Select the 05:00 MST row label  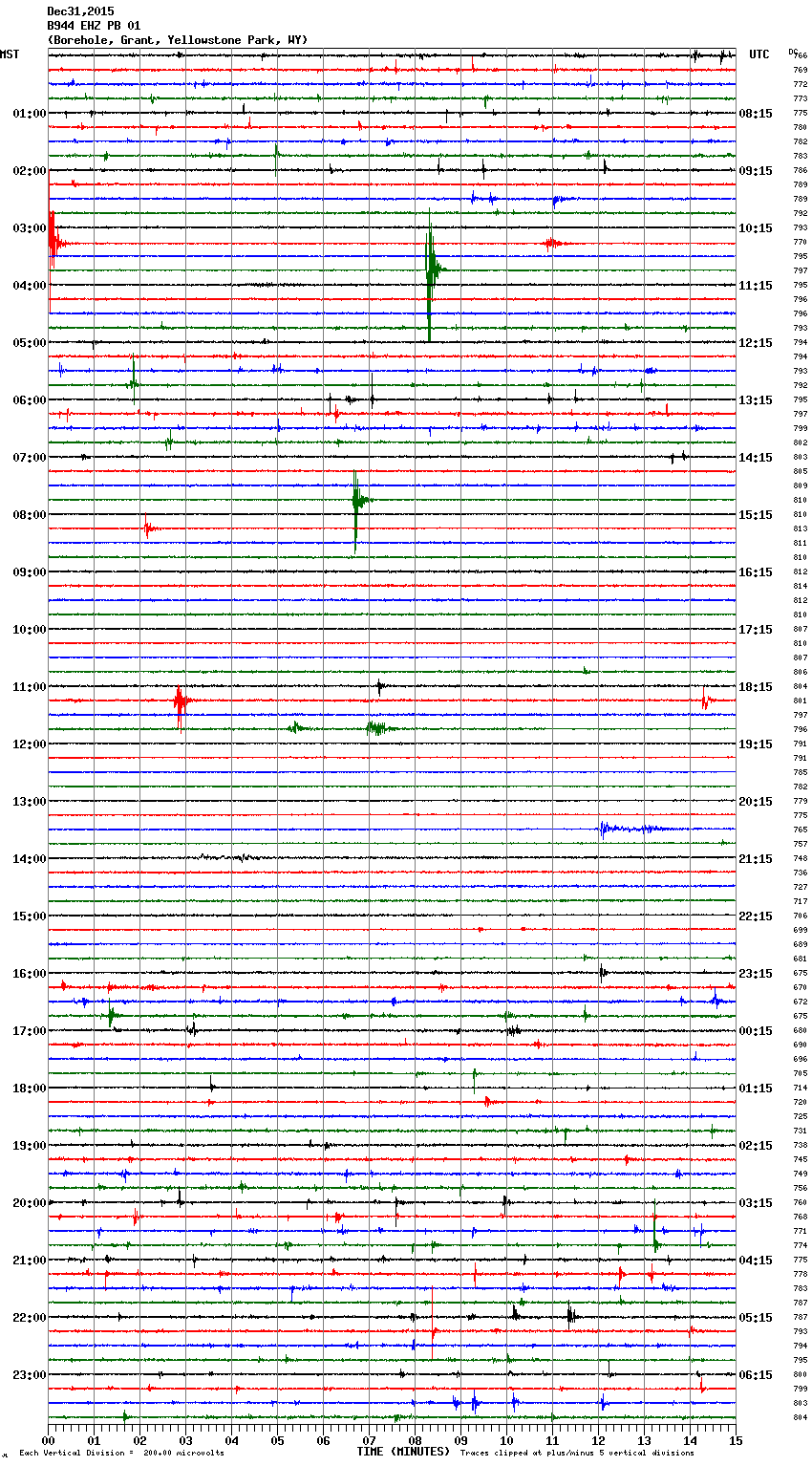pyautogui.click(x=30, y=343)
